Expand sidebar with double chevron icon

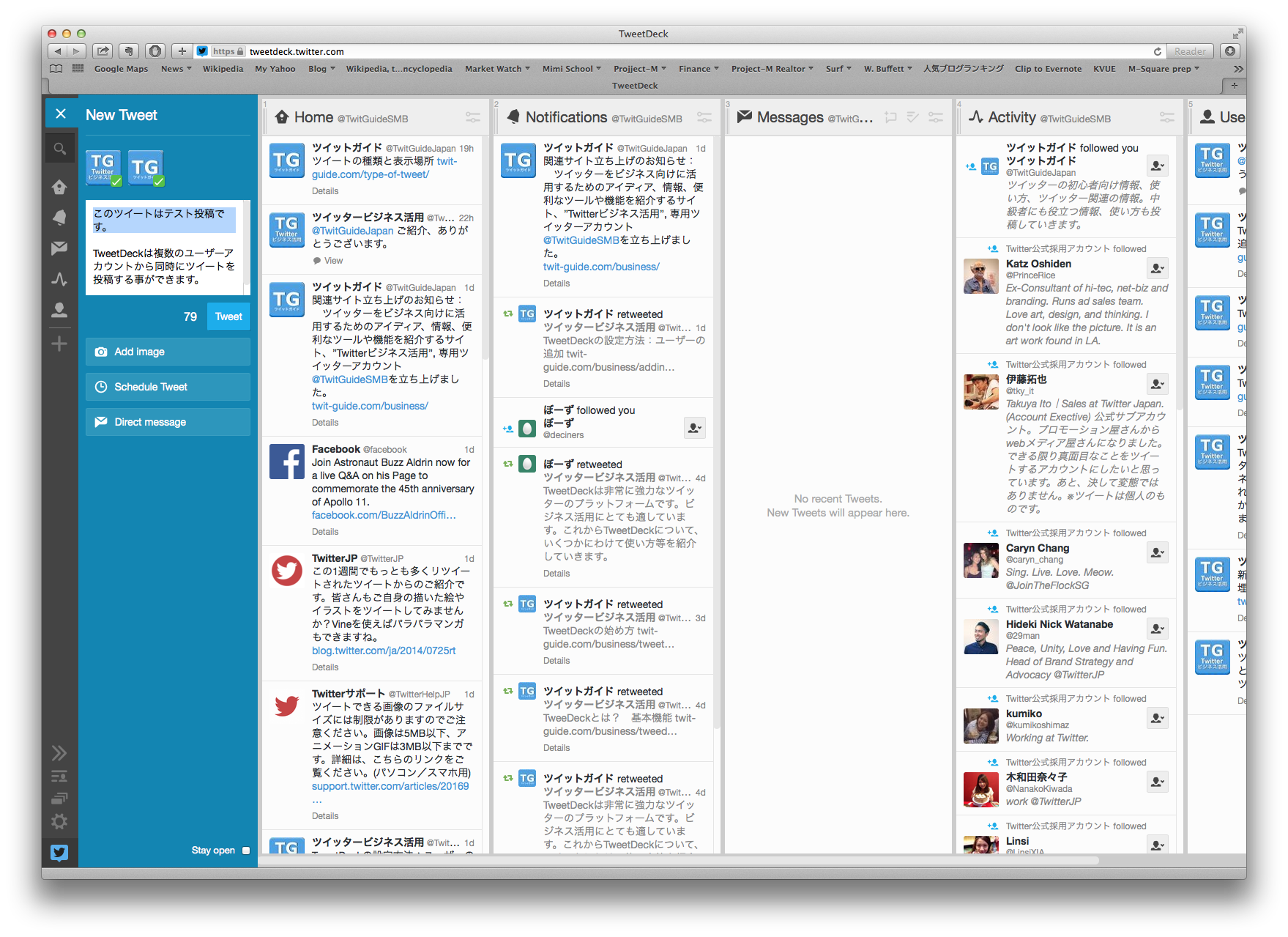(x=60, y=753)
